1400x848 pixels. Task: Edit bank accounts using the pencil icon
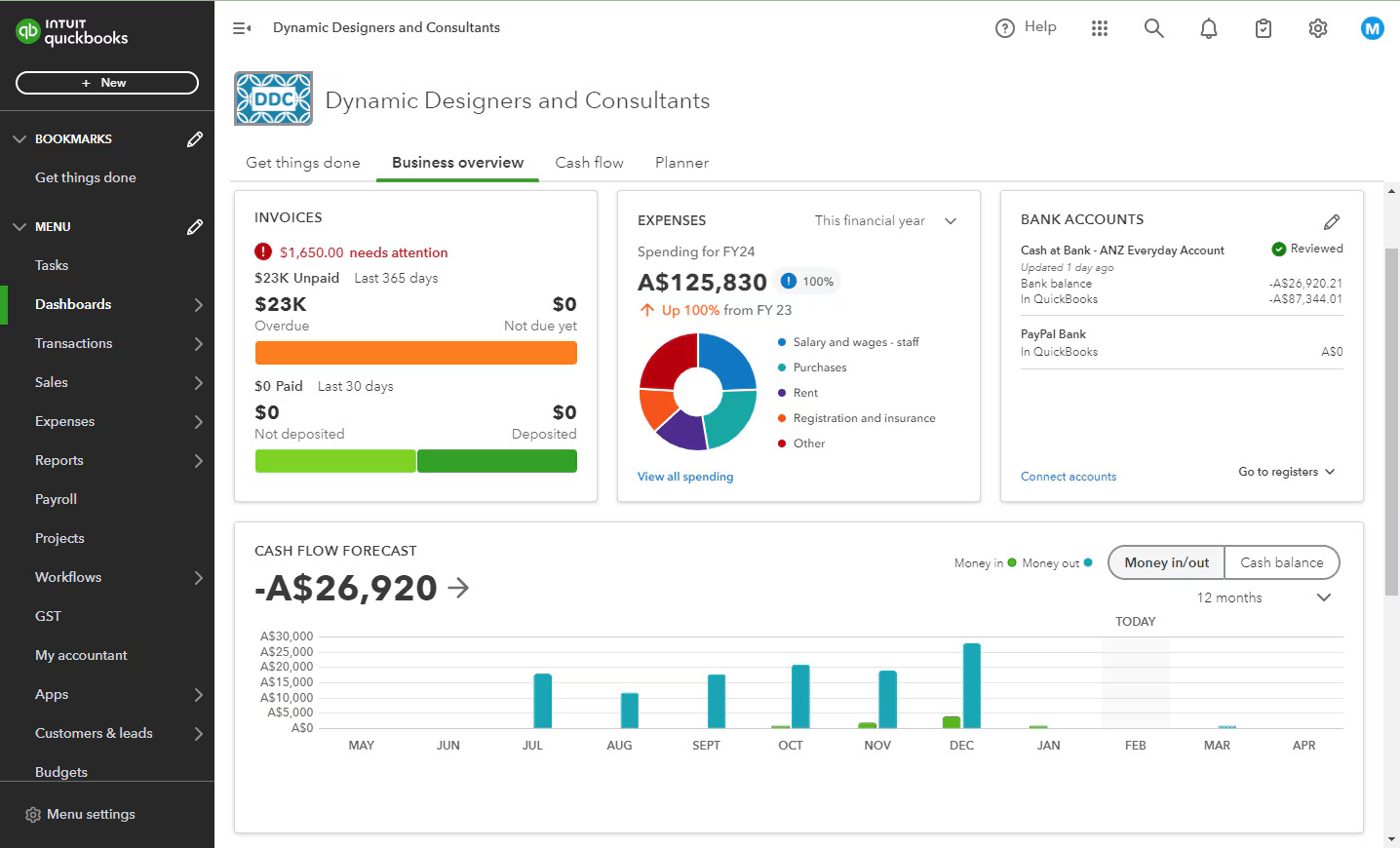click(x=1333, y=221)
